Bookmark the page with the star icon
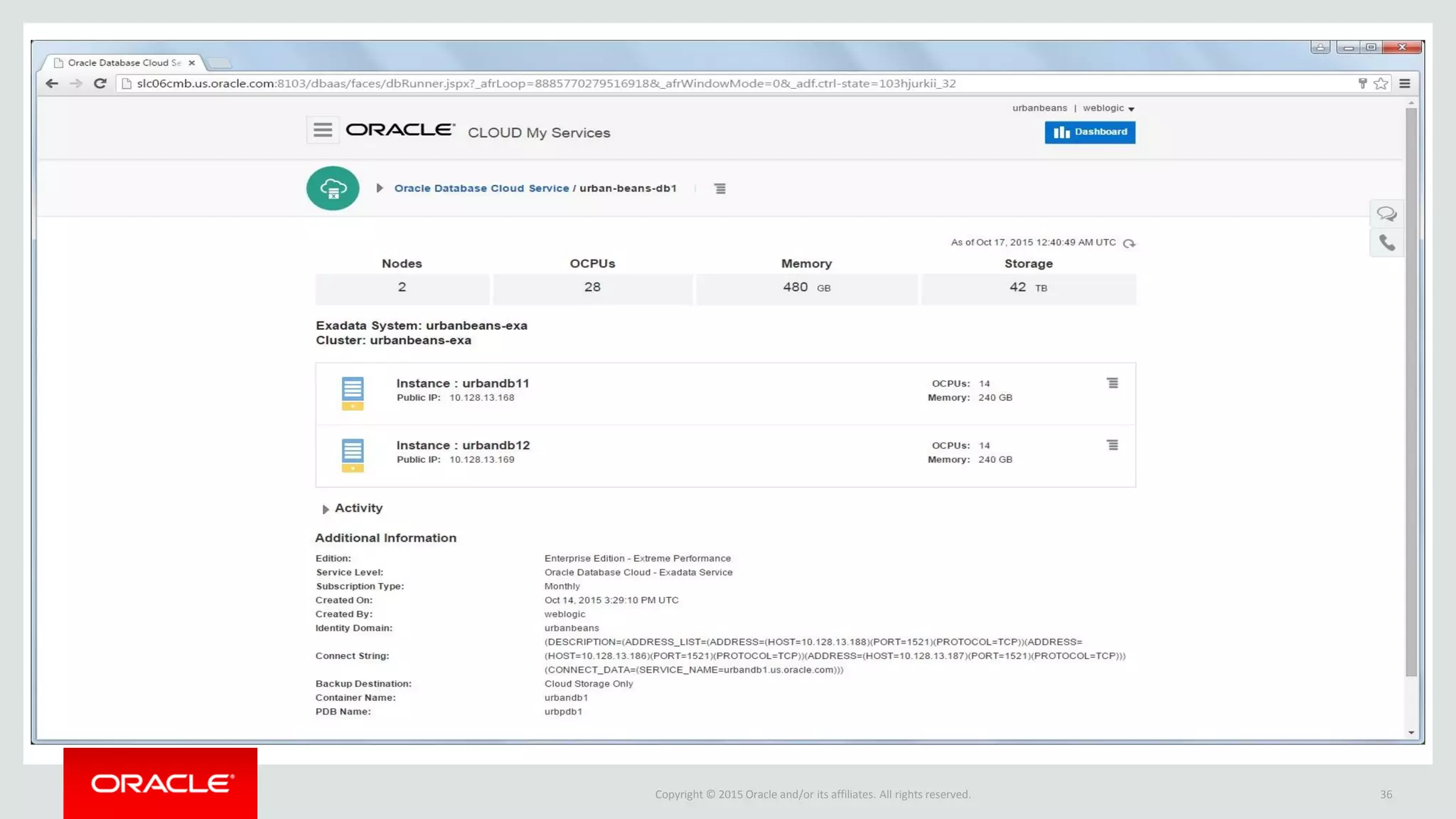 click(x=1381, y=84)
